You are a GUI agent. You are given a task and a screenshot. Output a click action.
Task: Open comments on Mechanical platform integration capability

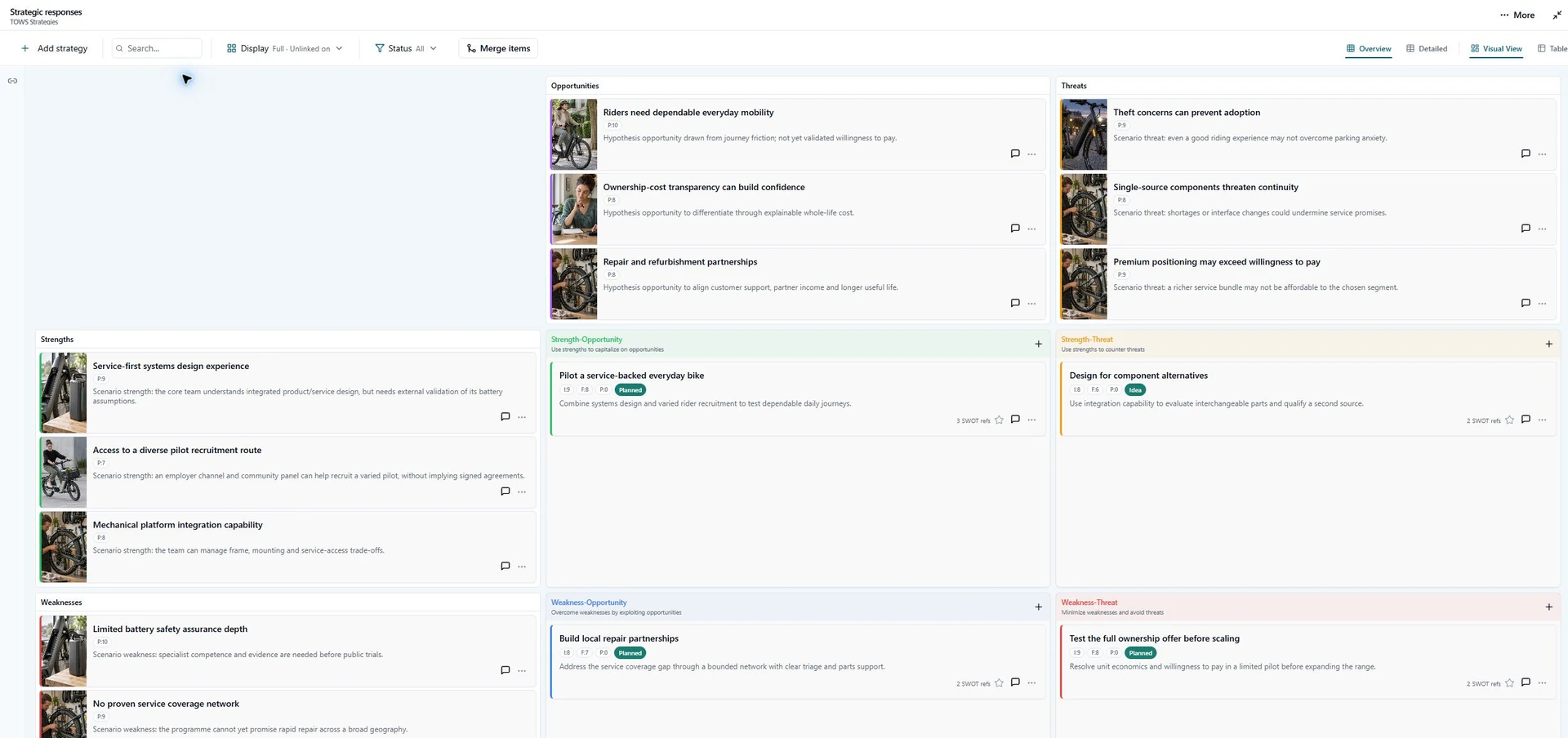(505, 566)
